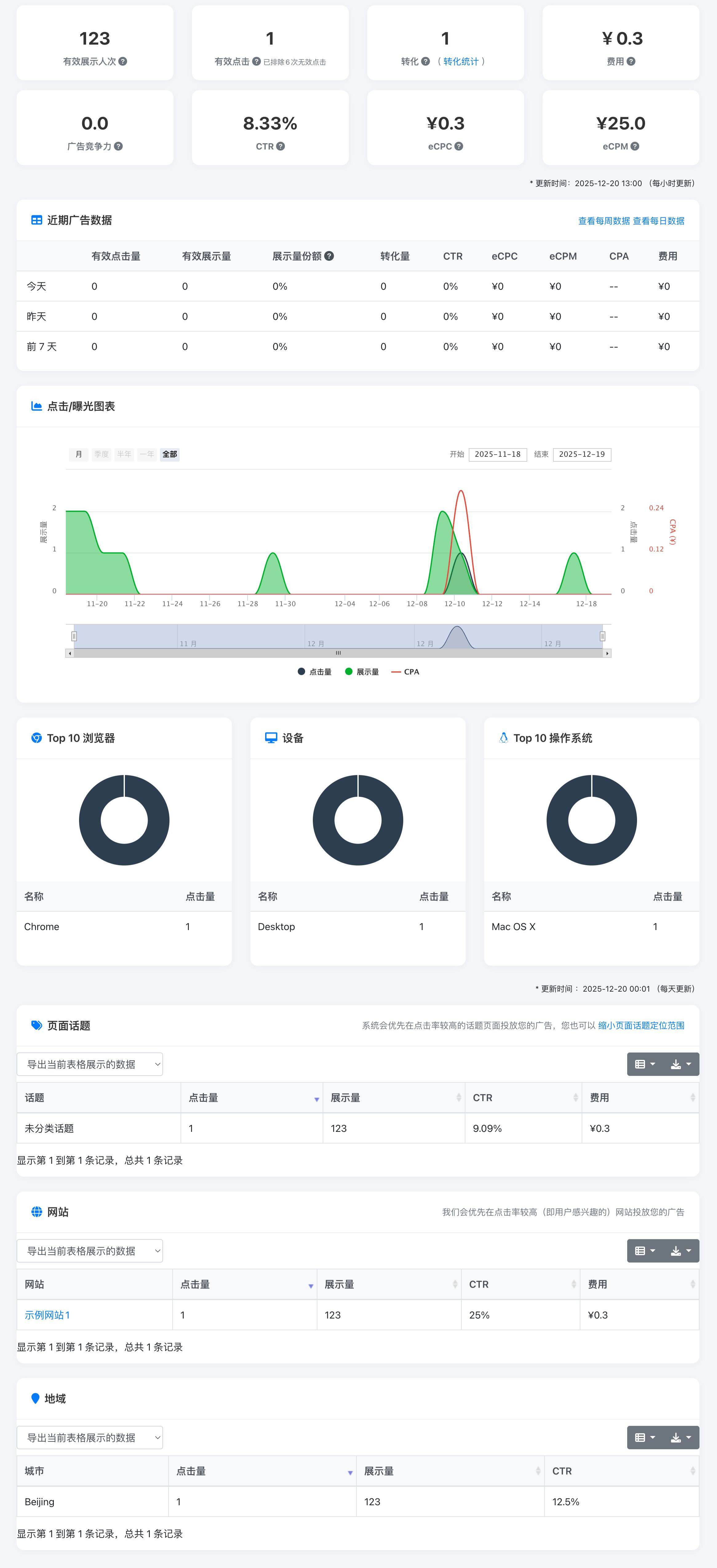Screen dimensions: 717x1568
Task: Toggle CPA line in chart legend
Action: [x=405, y=672]
